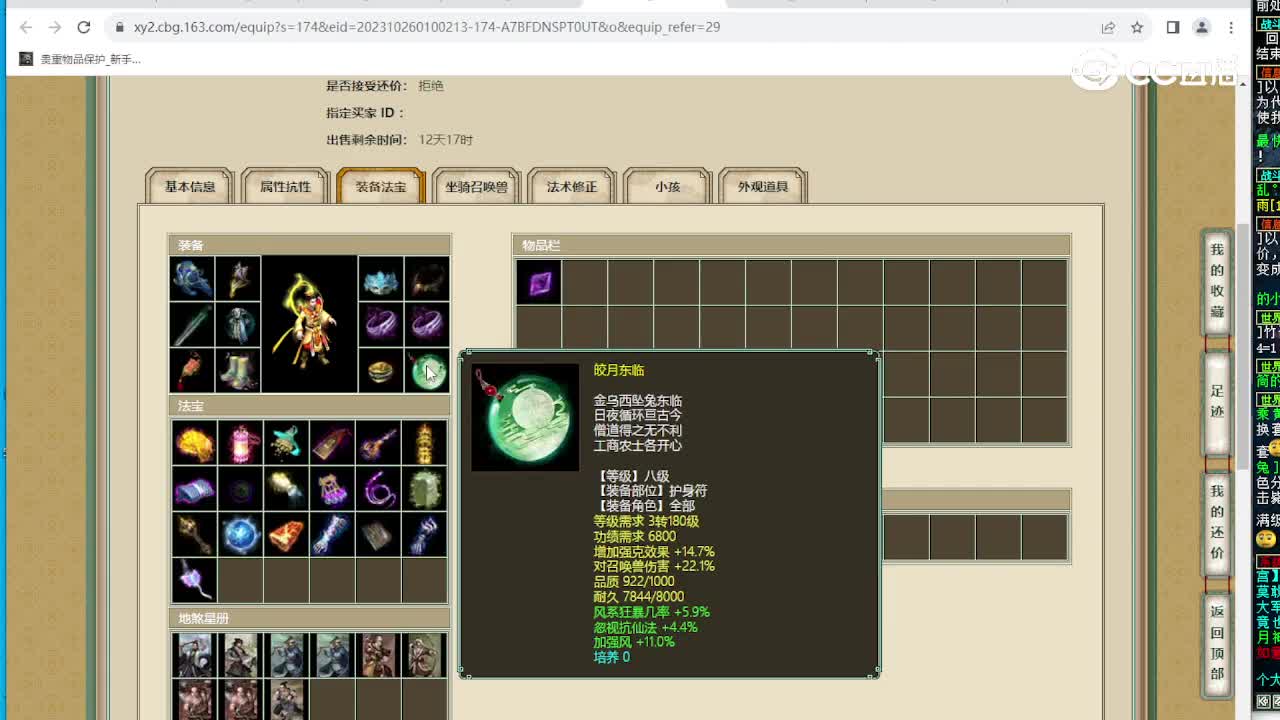
Task: Select the gold belt equipment slot
Action: coord(381,371)
